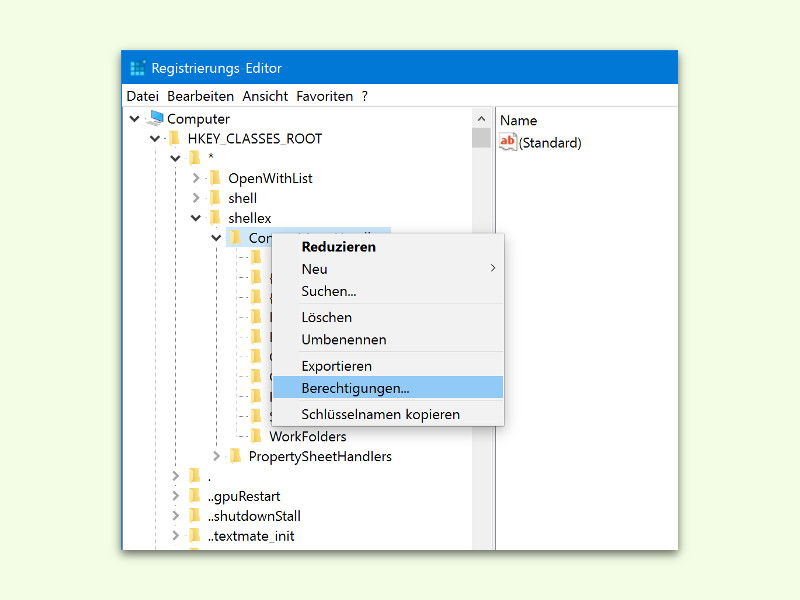Viewport: 800px width, 600px height.
Task: Expand the ..textmate_init key
Action: click(x=176, y=536)
